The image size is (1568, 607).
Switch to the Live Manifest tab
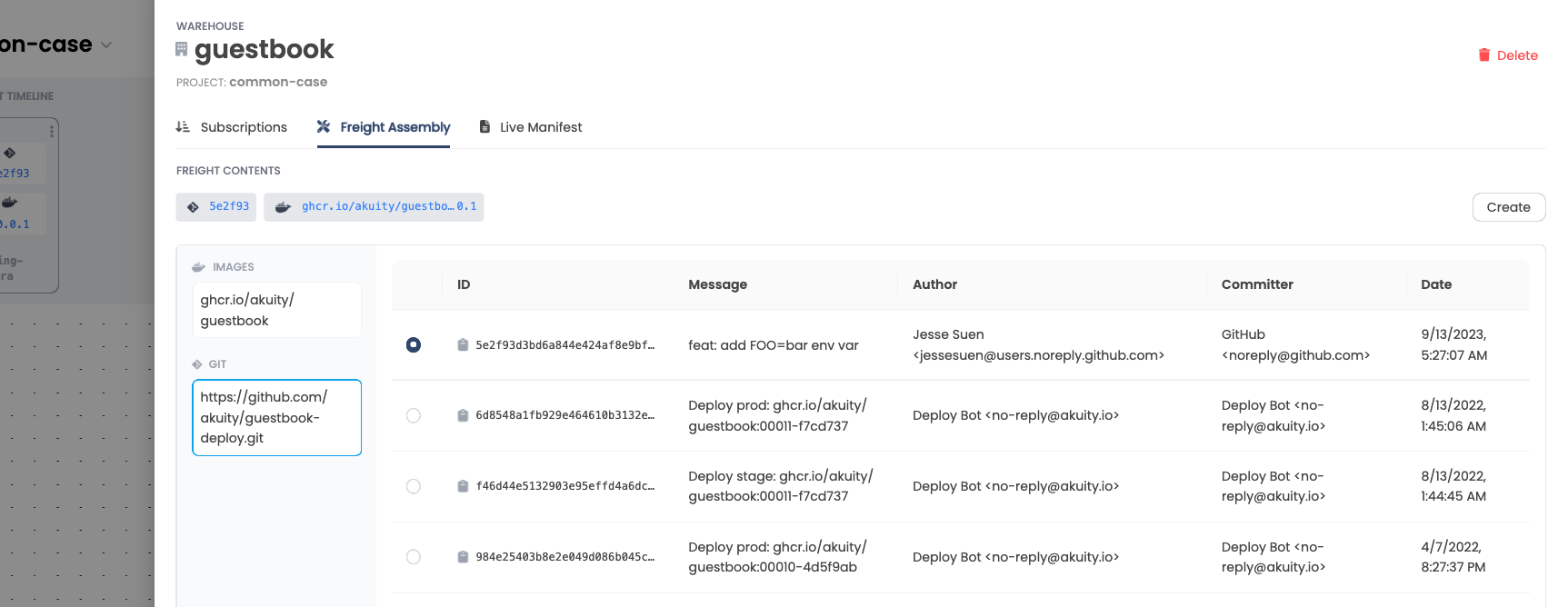tap(531, 127)
